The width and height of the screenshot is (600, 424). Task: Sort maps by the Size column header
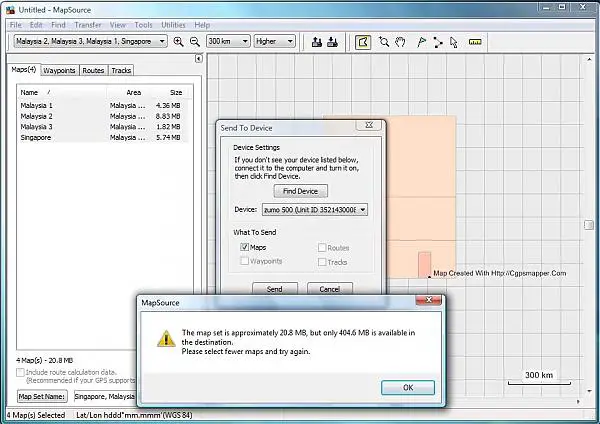pos(171,92)
